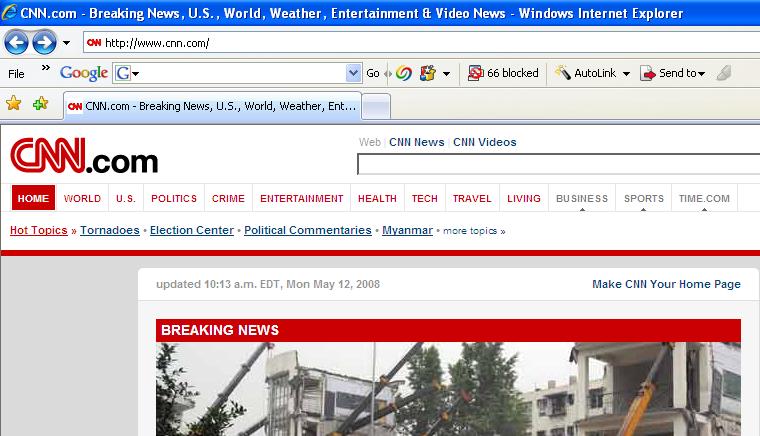Open the File menu
This screenshot has width=760, height=436.
pos(17,73)
